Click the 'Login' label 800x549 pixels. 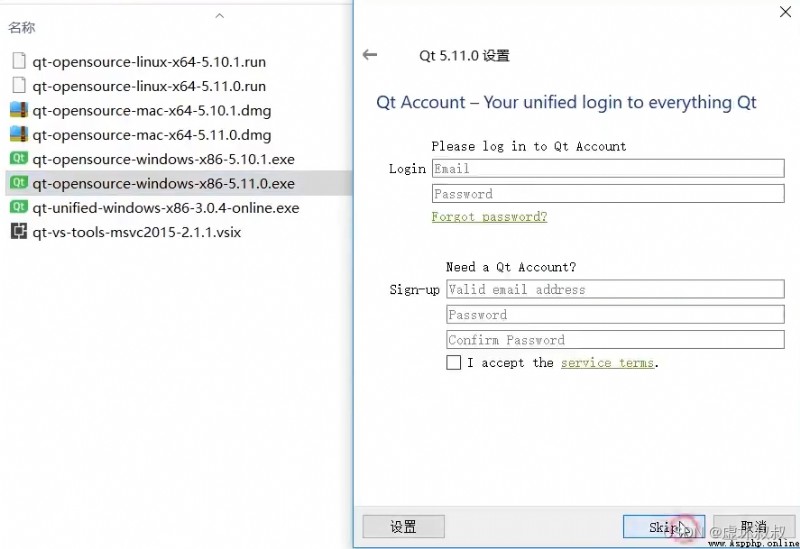pos(407,169)
